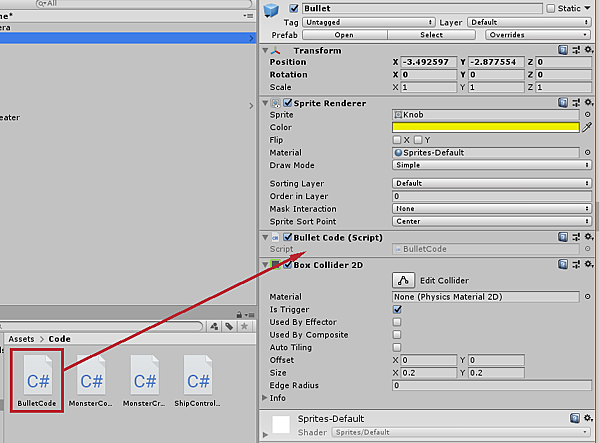Click the Position X value field
The width and height of the screenshot is (600, 443).
(x=429, y=62)
